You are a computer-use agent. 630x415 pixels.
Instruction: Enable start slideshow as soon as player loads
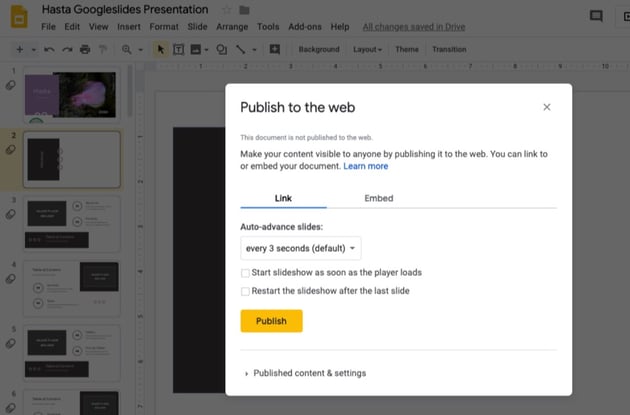click(x=246, y=273)
